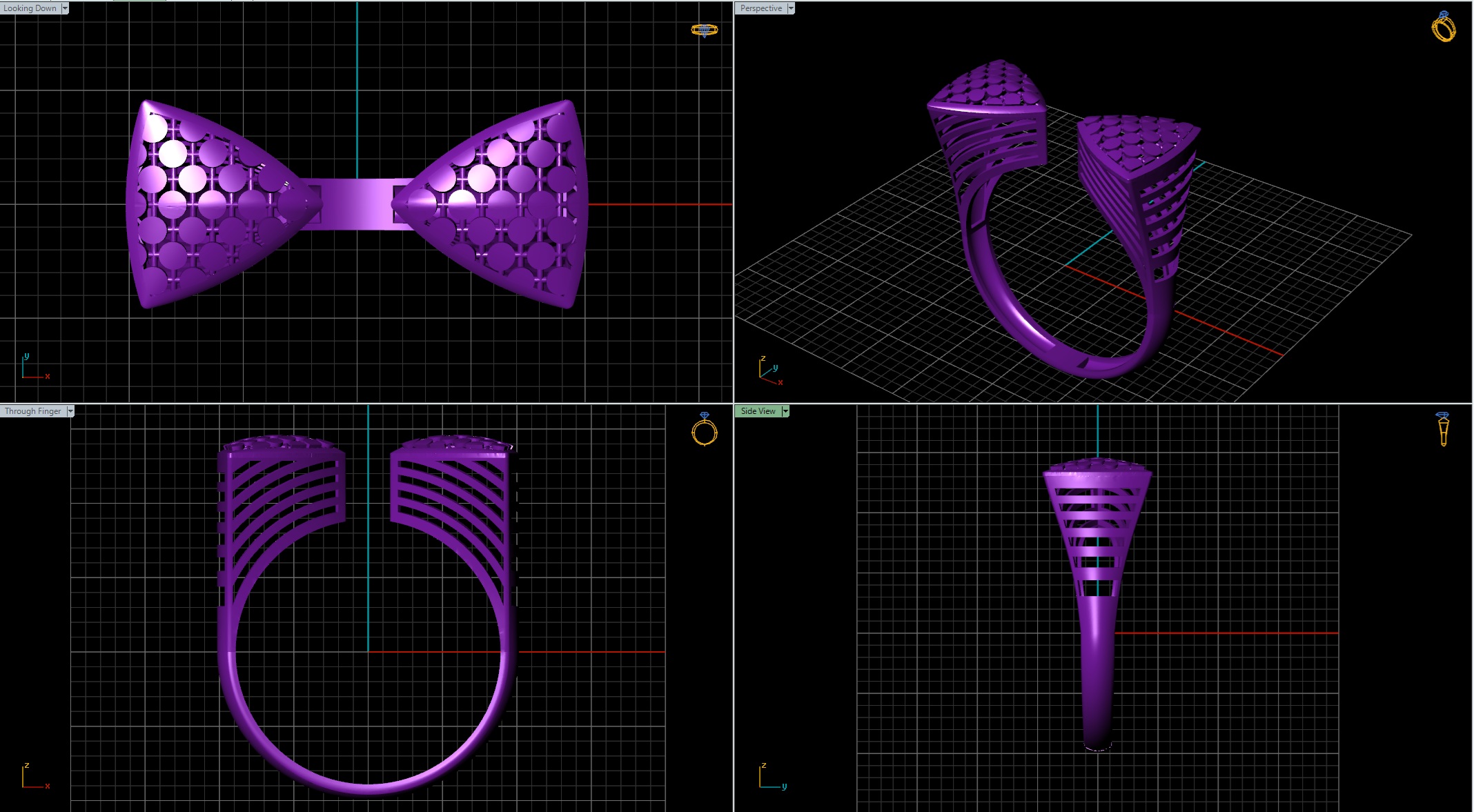Expand the Side View viewport menu arrow
1474x812 pixels.
point(785,411)
